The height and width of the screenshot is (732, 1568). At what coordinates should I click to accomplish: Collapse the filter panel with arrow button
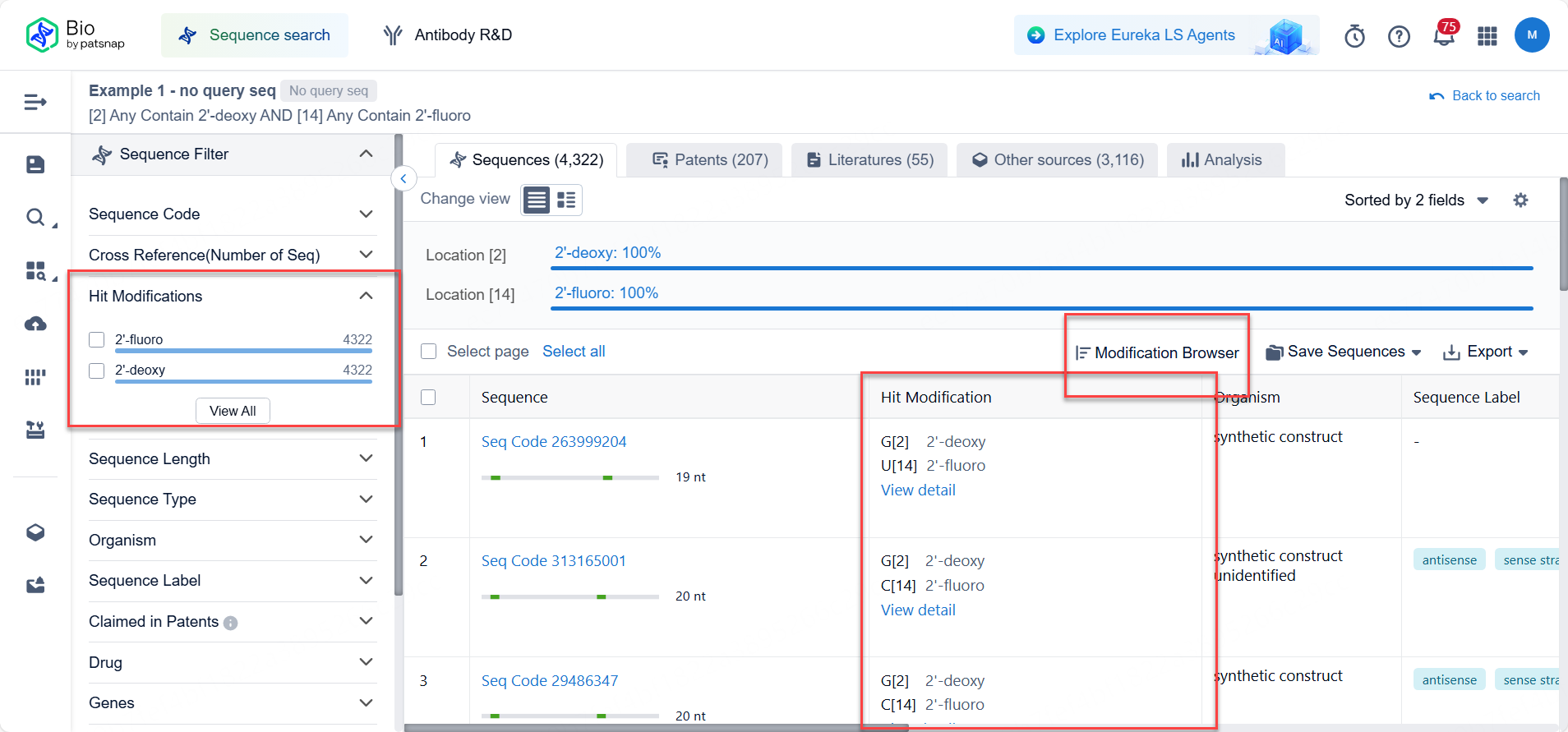tap(404, 178)
